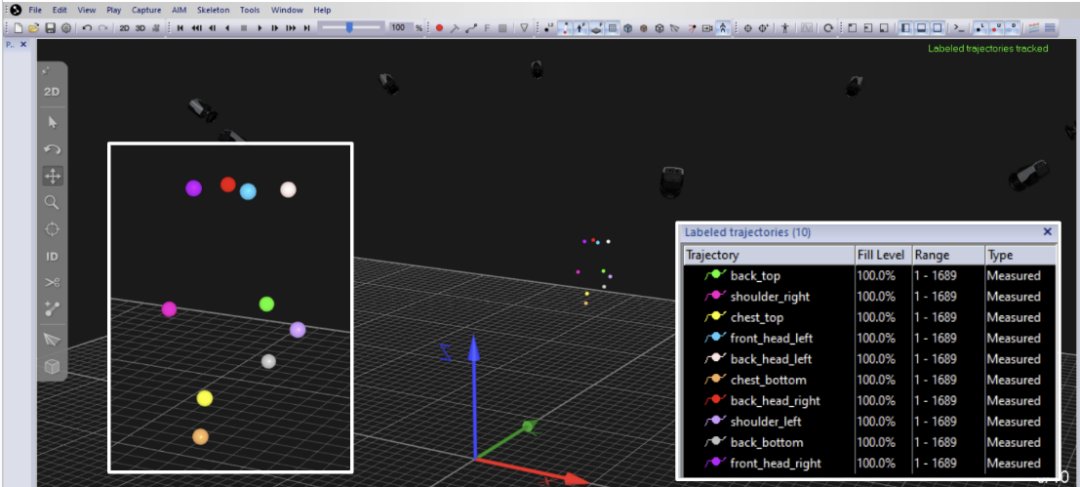Open the Capture menu
The width and height of the screenshot is (1080, 487).
(146, 10)
